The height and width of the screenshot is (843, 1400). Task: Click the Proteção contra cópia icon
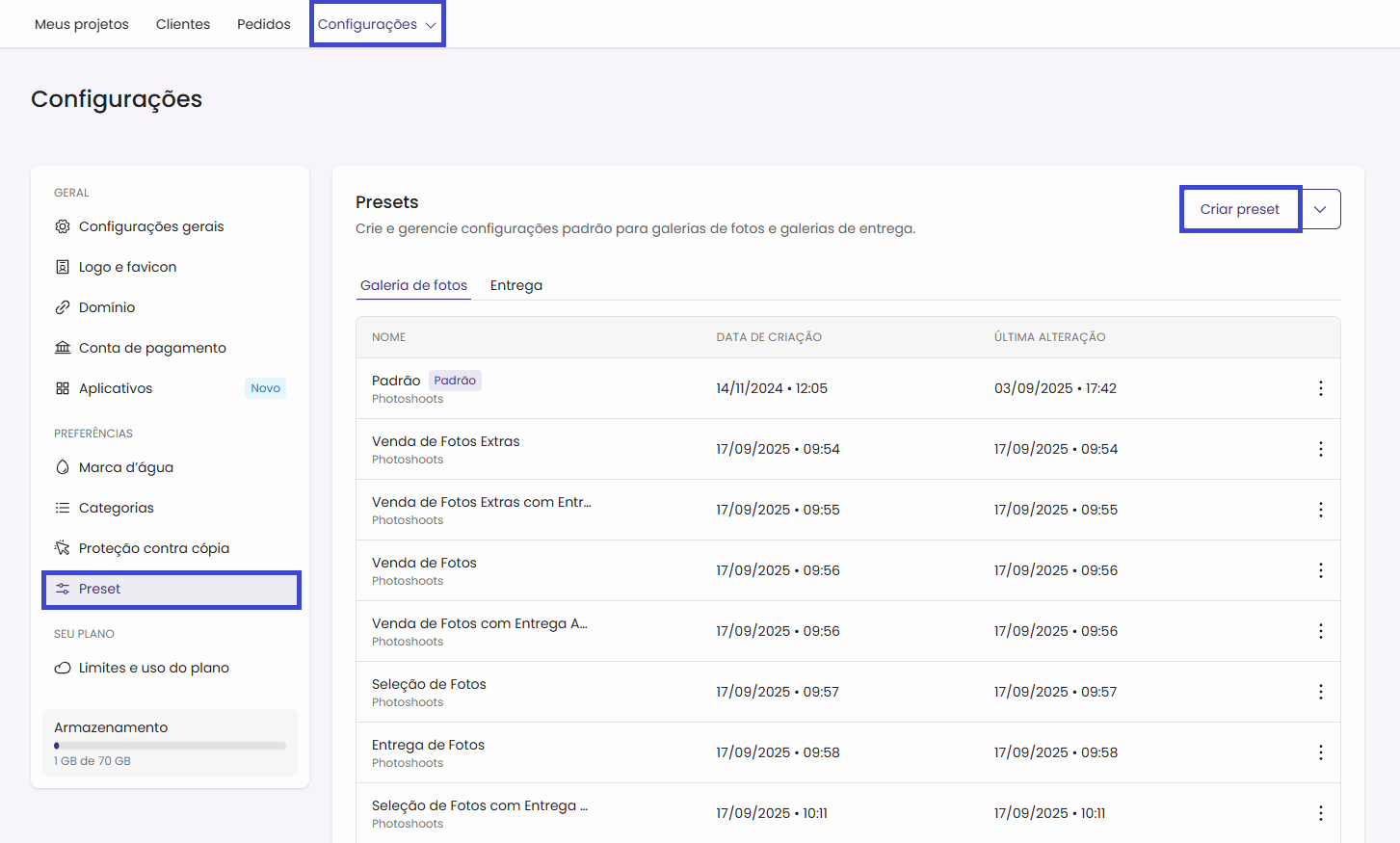point(63,548)
